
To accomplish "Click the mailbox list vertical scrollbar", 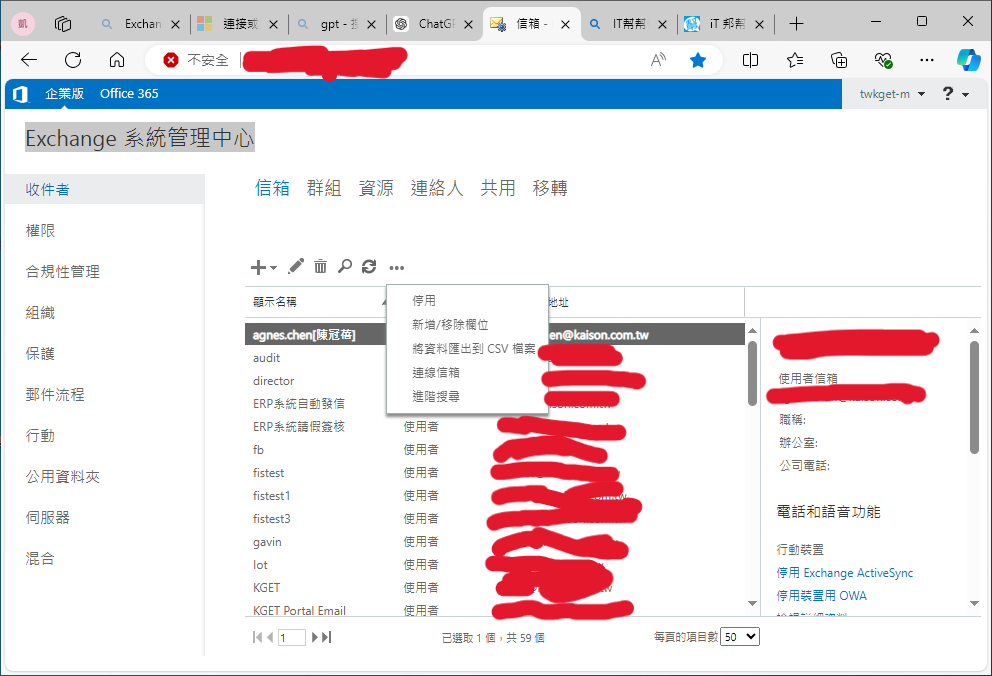I will point(752,373).
